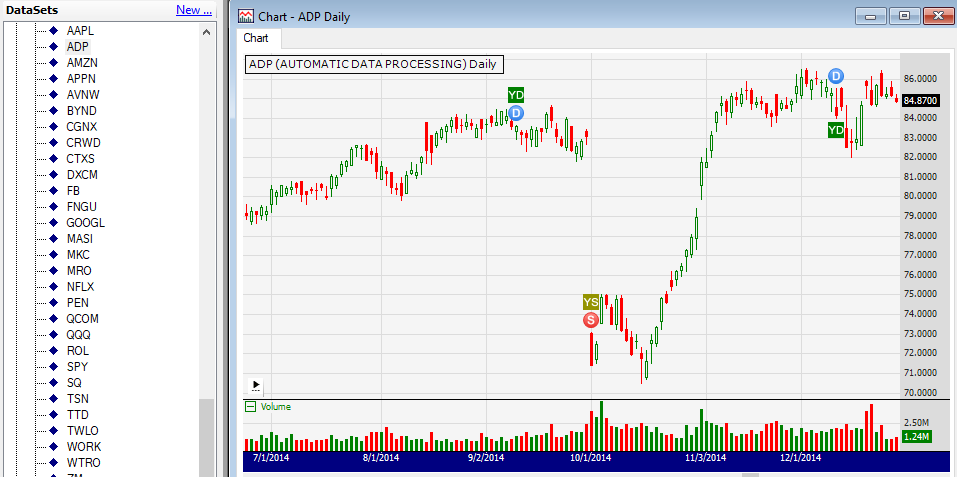957x477 pixels.
Task: Click the chart window title icon
Action: point(246,16)
